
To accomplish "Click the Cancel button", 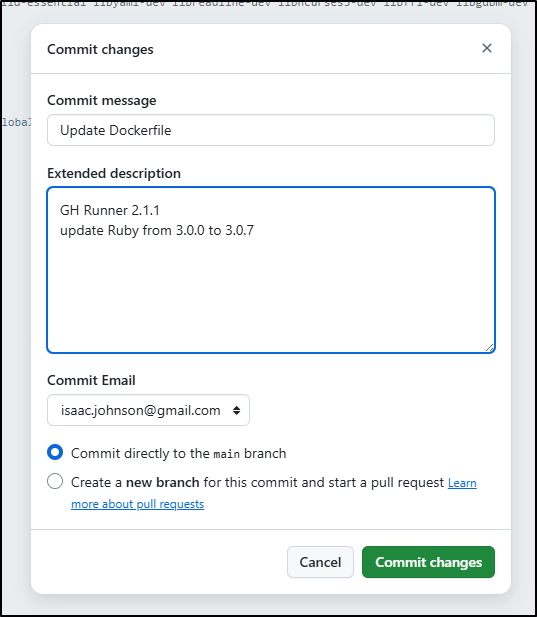I will 320,562.
